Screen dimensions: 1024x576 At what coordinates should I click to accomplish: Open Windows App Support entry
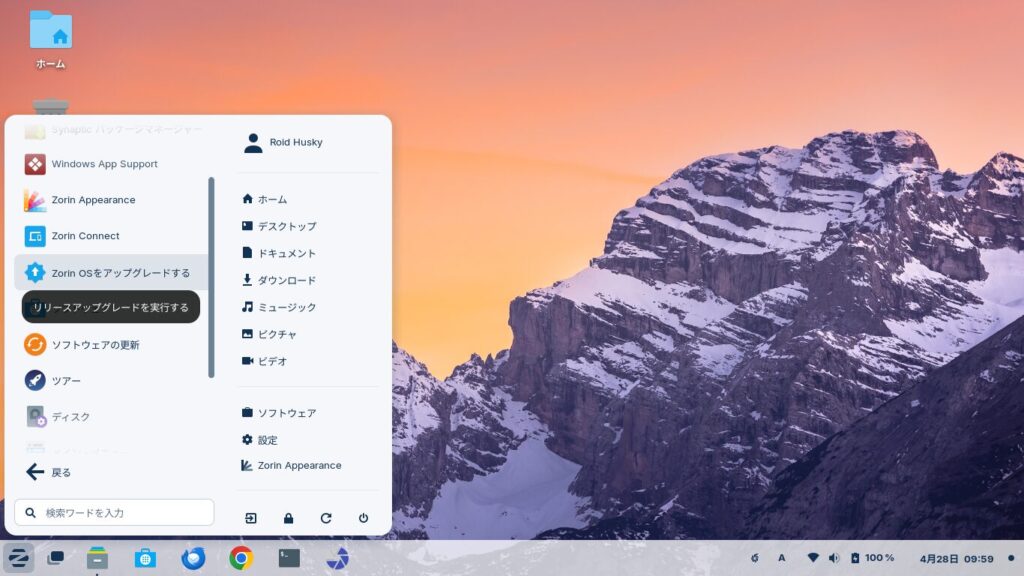click(x=104, y=164)
